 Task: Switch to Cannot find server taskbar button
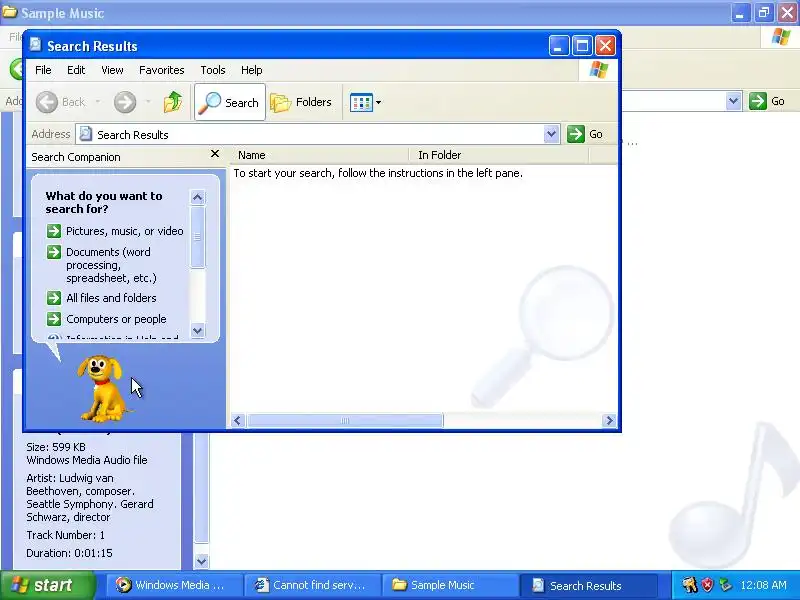(312, 585)
